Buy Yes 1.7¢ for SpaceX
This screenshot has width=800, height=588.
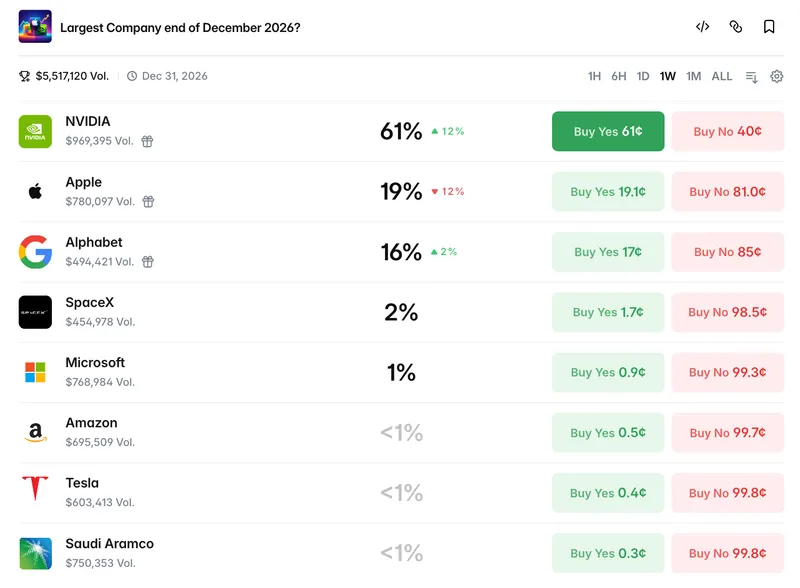coord(608,312)
